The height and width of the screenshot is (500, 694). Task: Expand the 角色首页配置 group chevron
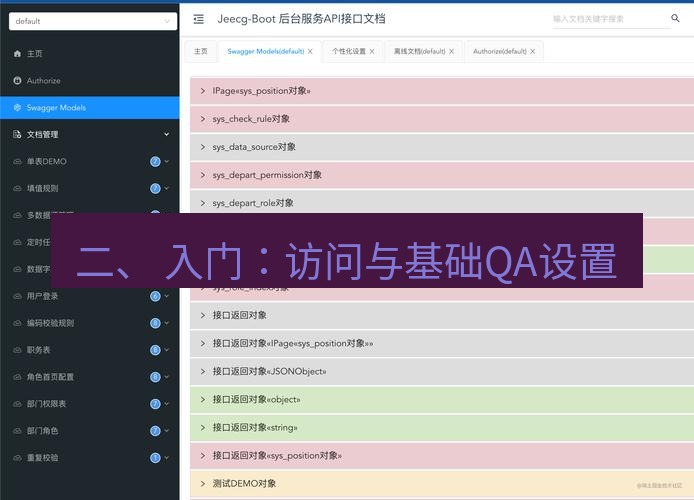point(167,377)
